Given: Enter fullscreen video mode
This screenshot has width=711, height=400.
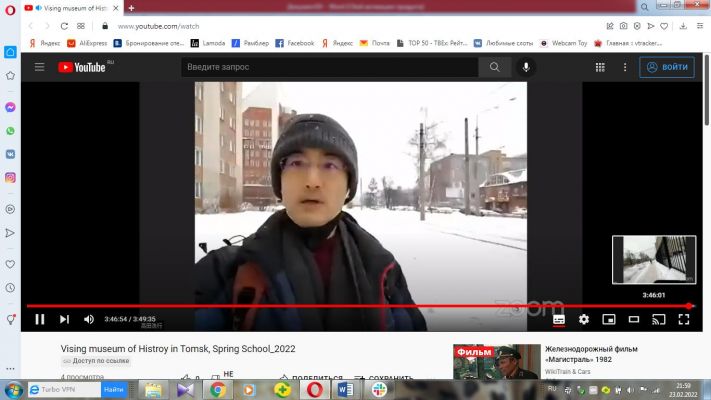Looking at the screenshot, I should coord(684,319).
